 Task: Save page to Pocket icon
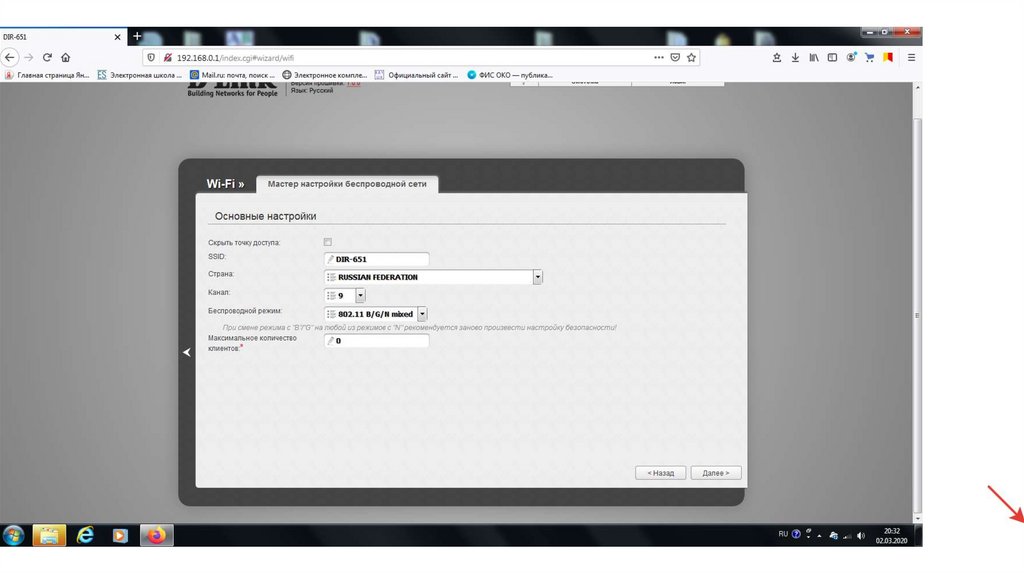tap(675, 57)
